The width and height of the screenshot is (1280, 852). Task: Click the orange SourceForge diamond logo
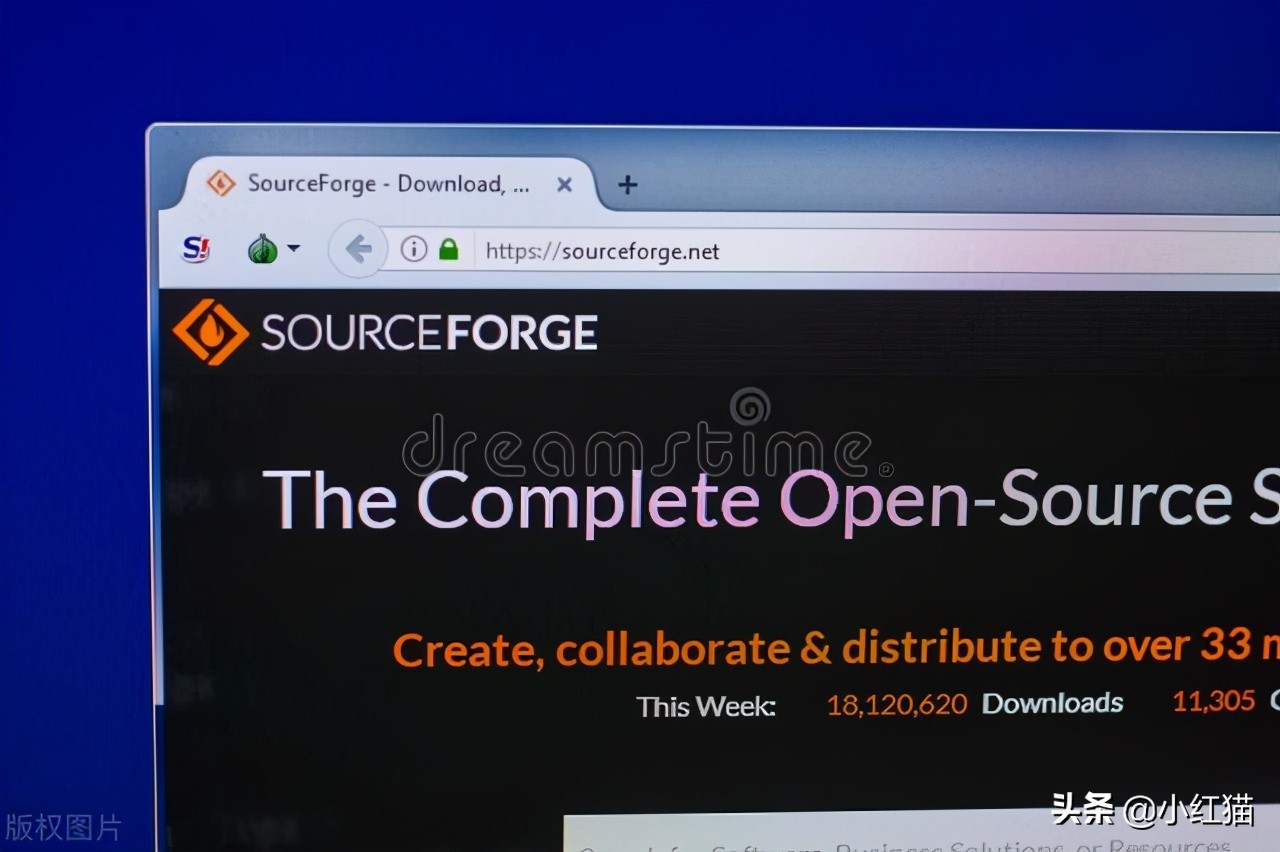pos(210,332)
